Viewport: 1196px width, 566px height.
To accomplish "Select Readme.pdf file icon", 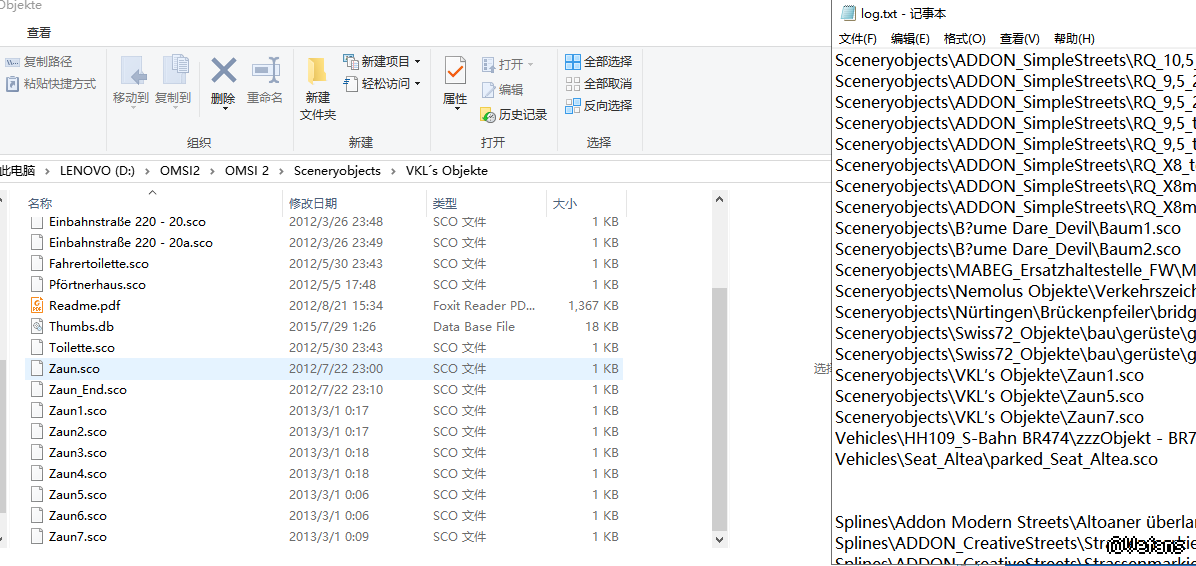I will click(37, 306).
